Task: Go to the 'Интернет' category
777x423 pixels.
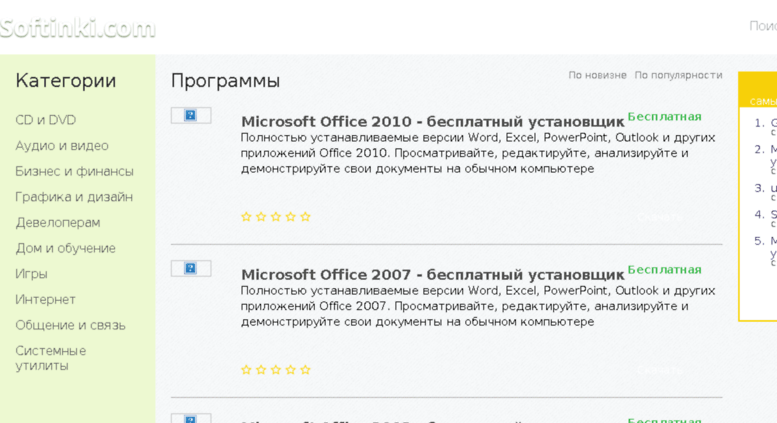Action: [46, 300]
